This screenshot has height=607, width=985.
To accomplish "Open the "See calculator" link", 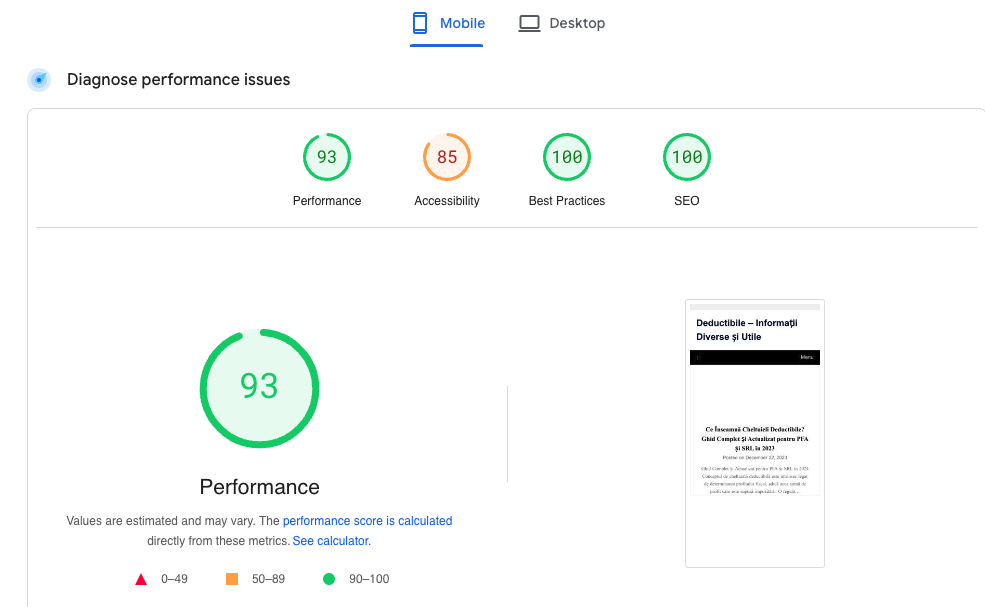I will (330, 541).
